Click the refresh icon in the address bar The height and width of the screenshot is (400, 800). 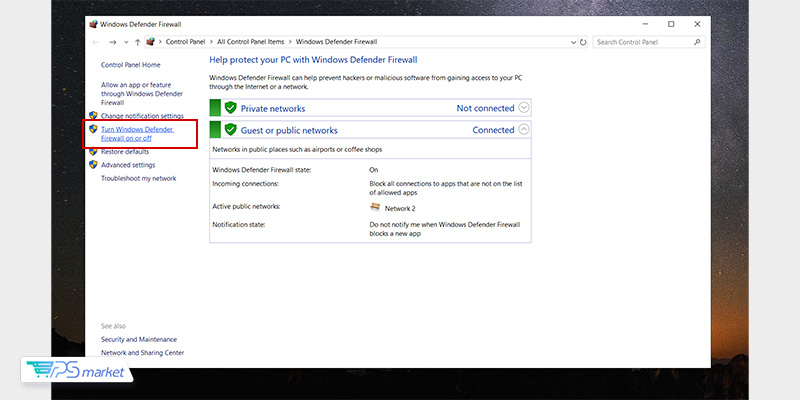pyautogui.click(x=583, y=42)
